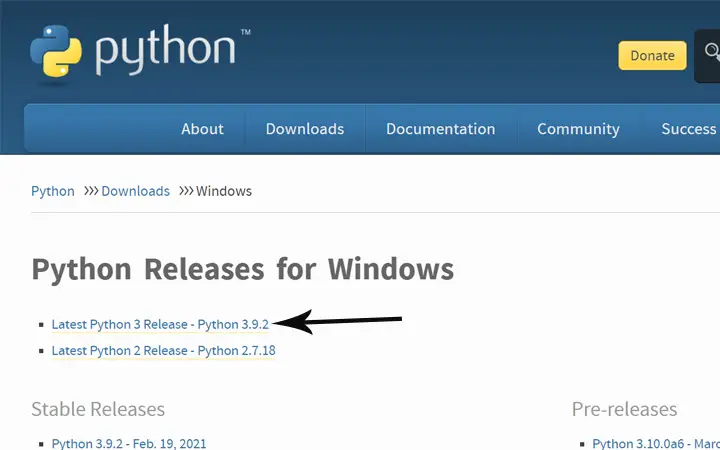
Task: Open the Community menu
Action: tap(578, 129)
